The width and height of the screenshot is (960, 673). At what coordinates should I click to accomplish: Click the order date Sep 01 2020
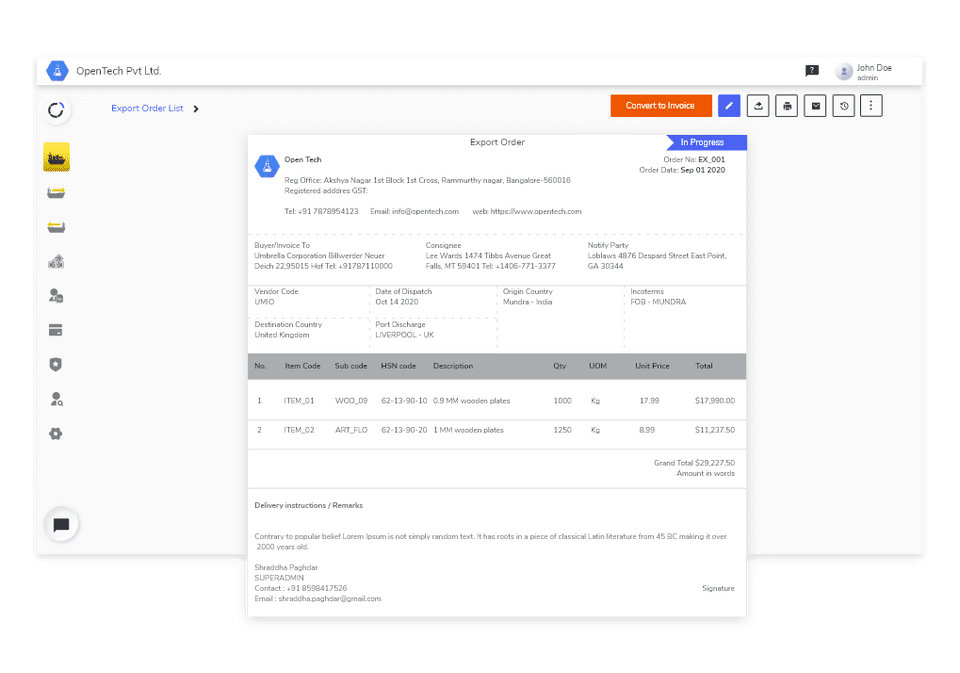[703, 170]
